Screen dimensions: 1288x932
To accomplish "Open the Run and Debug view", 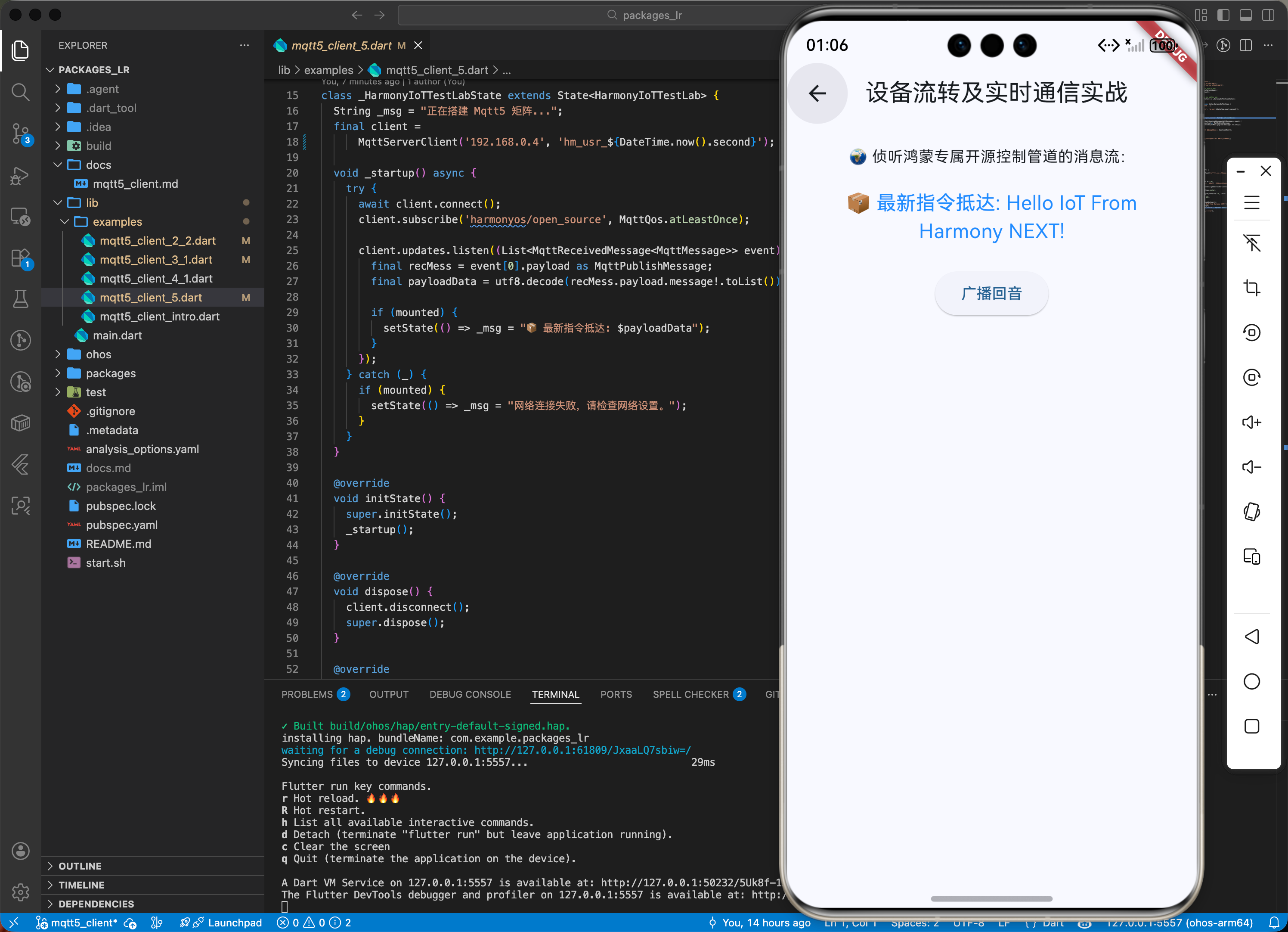I will coord(20,176).
